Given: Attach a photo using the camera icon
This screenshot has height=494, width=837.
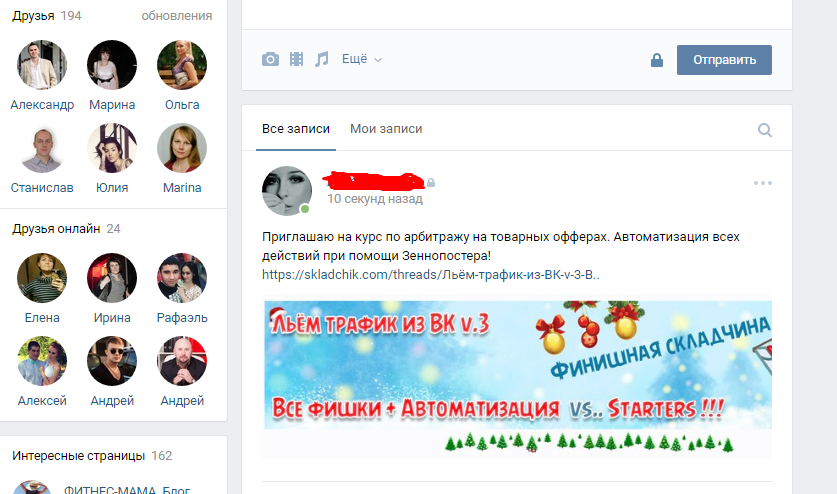Looking at the screenshot, I should coord(270,59).
